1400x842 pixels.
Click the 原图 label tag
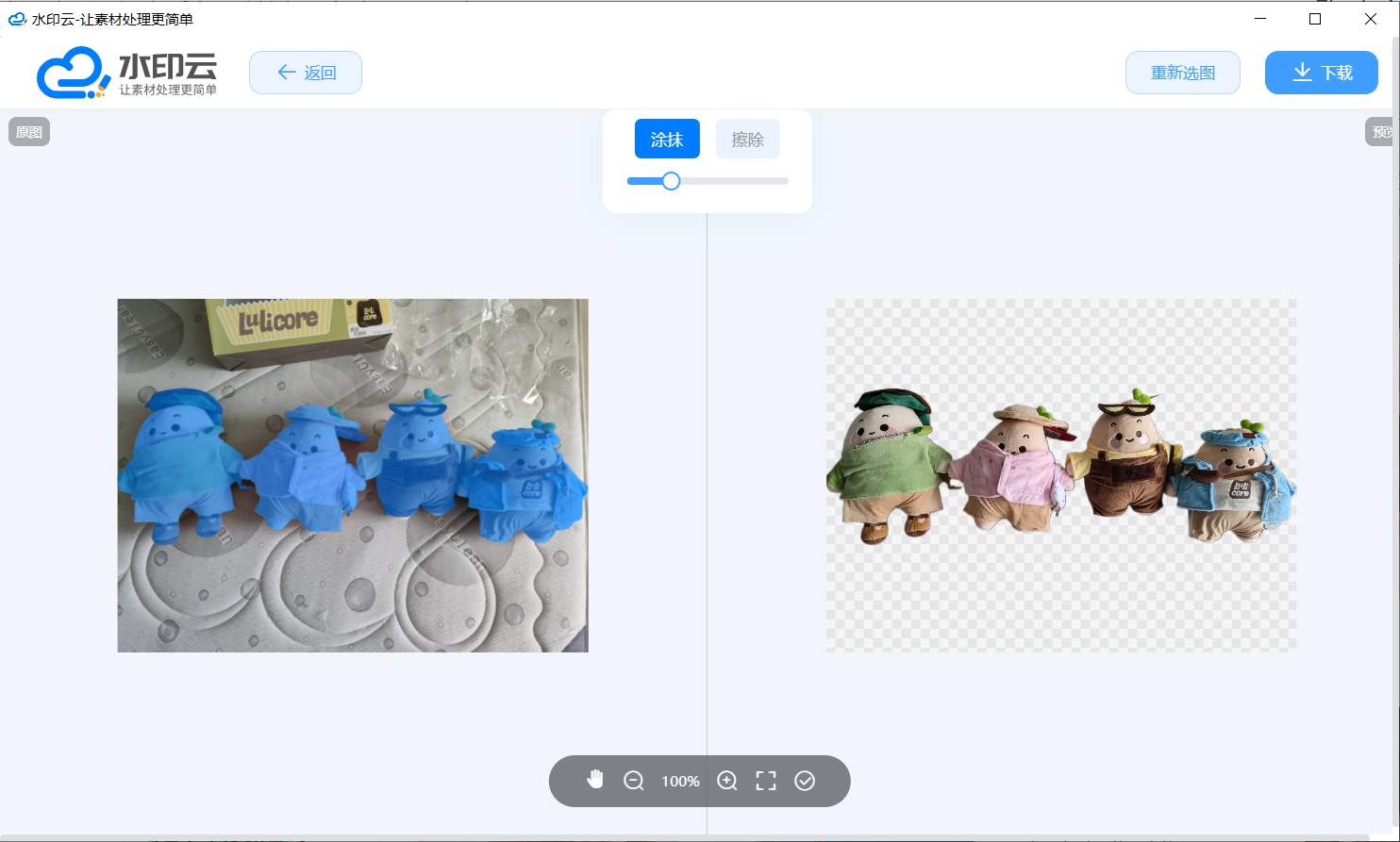(29, 132)
